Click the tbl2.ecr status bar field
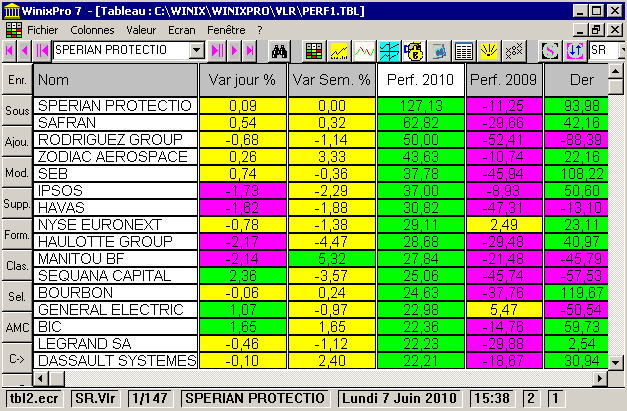627x411 pixels. 34,398
